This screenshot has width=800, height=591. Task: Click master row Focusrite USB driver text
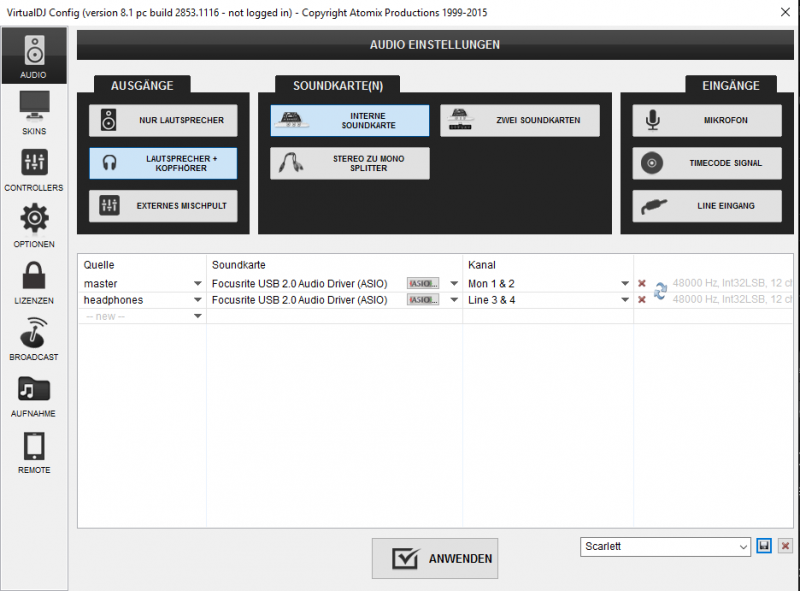[x=299, y=283]
